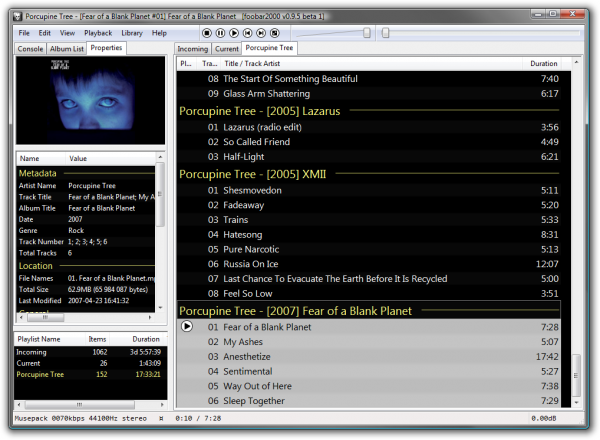Click the album art thumbnail
The width and height of the screenshot is (600, 440).
pos(89,100)
